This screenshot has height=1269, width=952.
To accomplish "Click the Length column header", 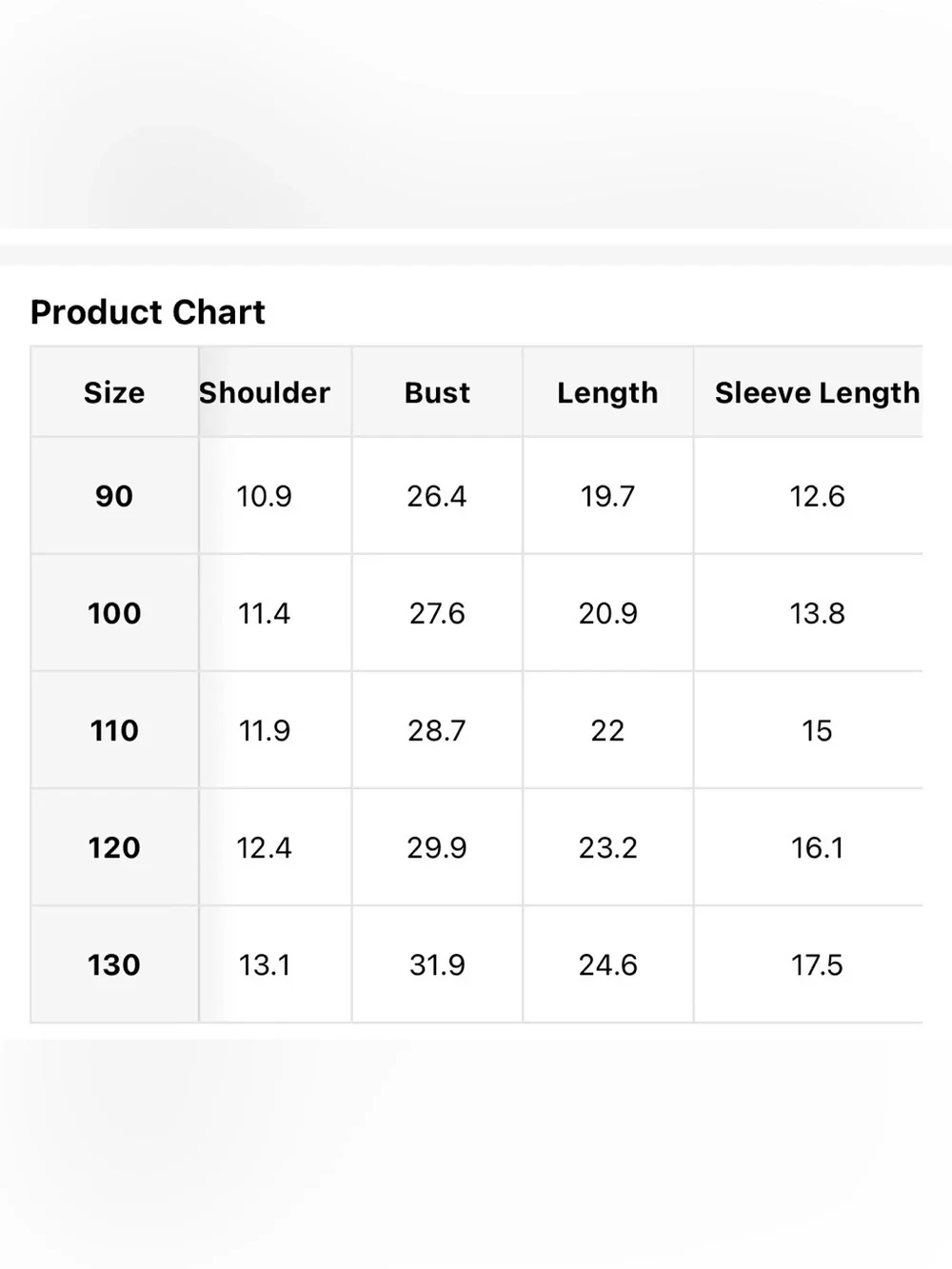I will click(607, 392).
